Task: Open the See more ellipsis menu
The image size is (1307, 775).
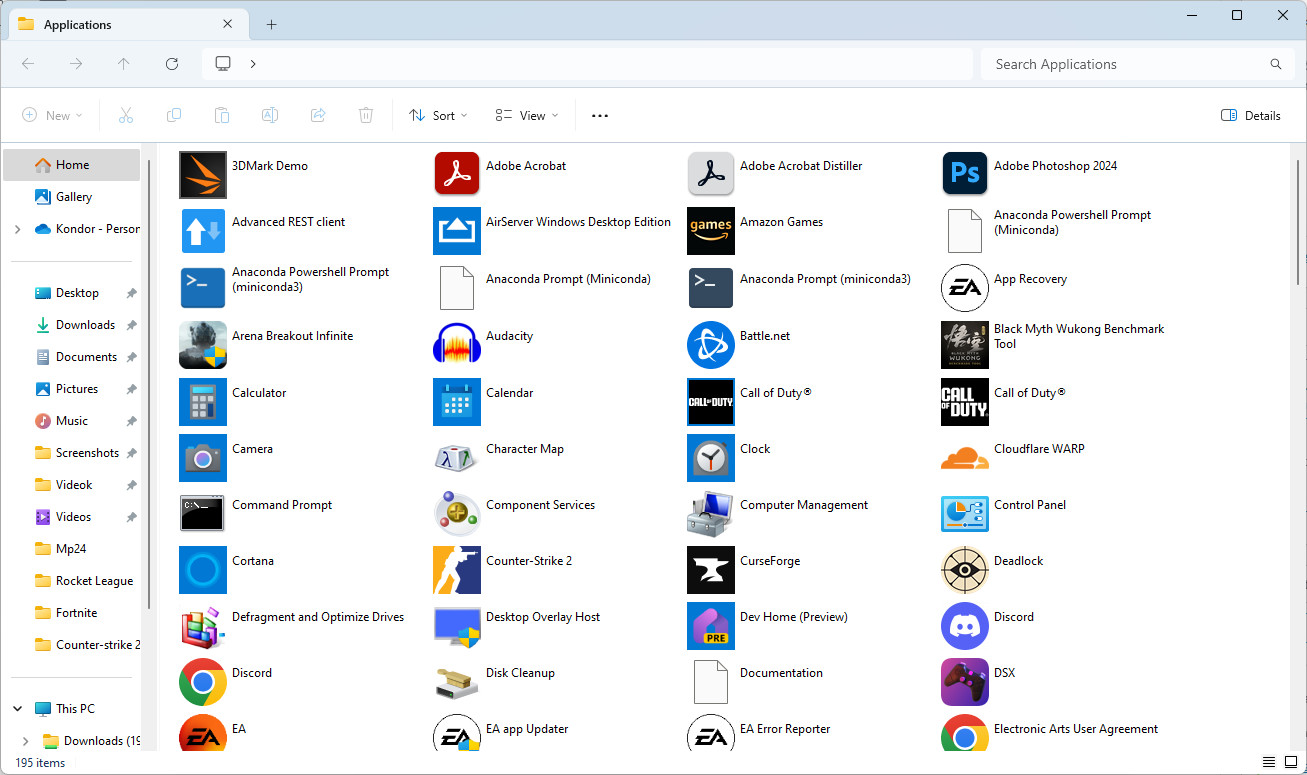Action: click(600, 115)
